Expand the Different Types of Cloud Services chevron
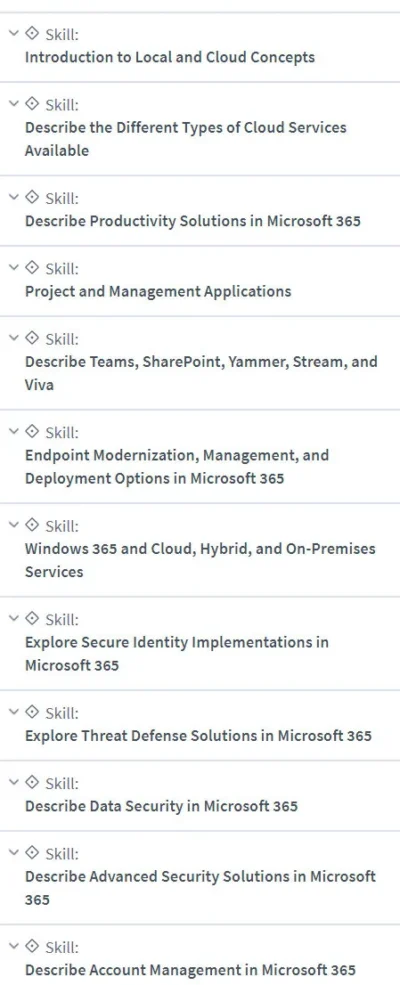The width and height of the screenshot is (400, 985). pyautogui.click(x=14, y=104)
